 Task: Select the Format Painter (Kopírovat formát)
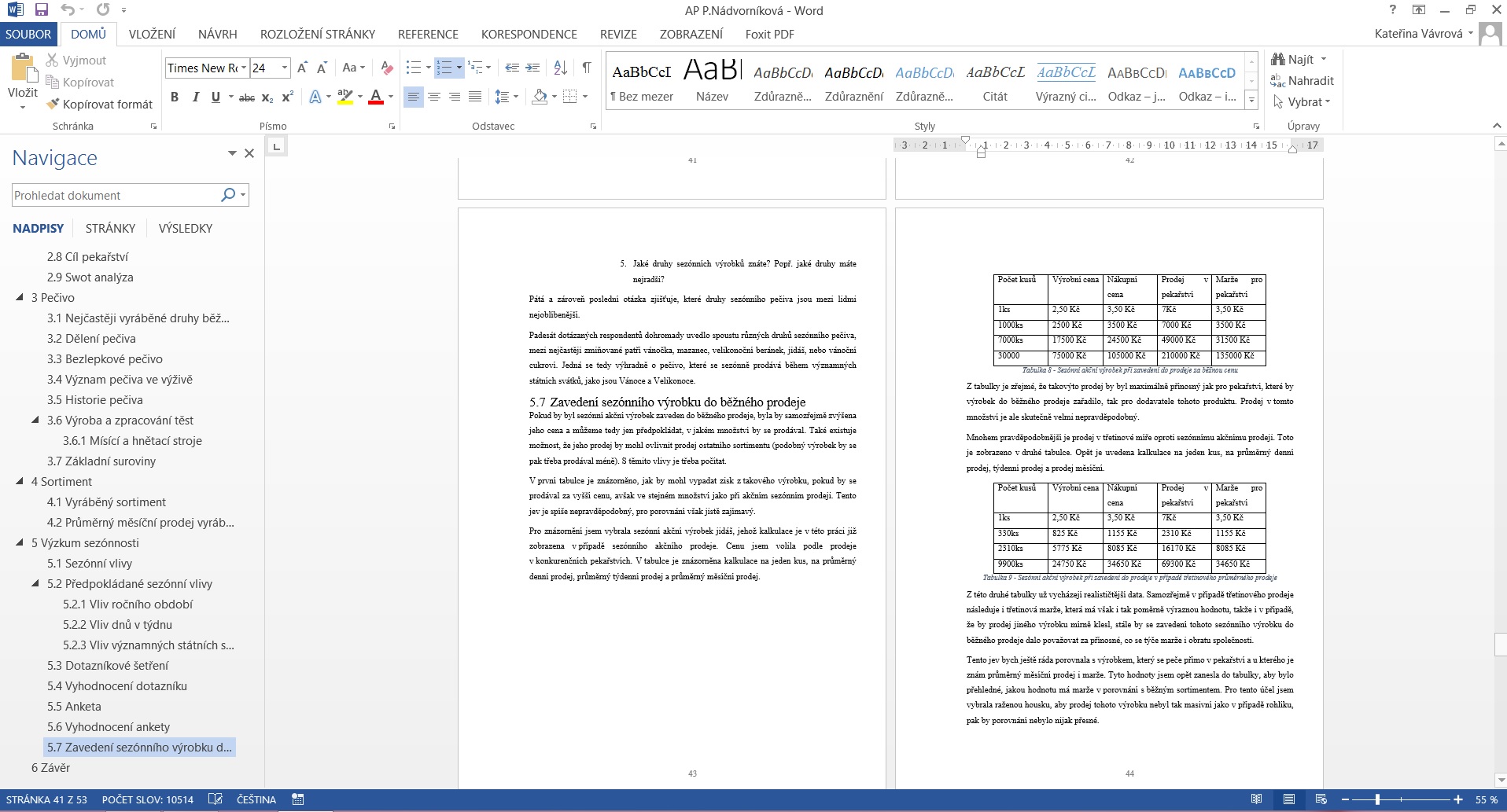click(x=100, y=104)
